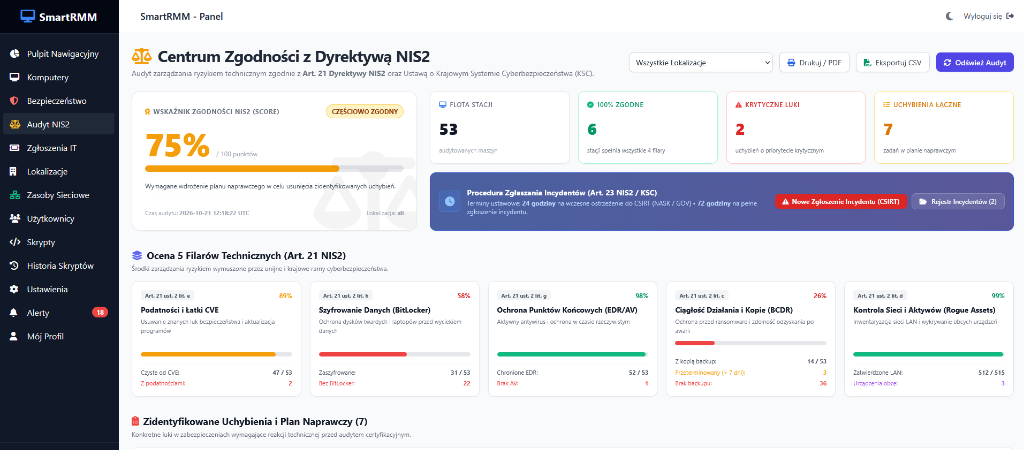Image resolution: width=1024 pixels, height=450 pixels.
Task: Click the medal icon beside WSKAŹNIK ZGODNOŚCI
Action: 148,112
